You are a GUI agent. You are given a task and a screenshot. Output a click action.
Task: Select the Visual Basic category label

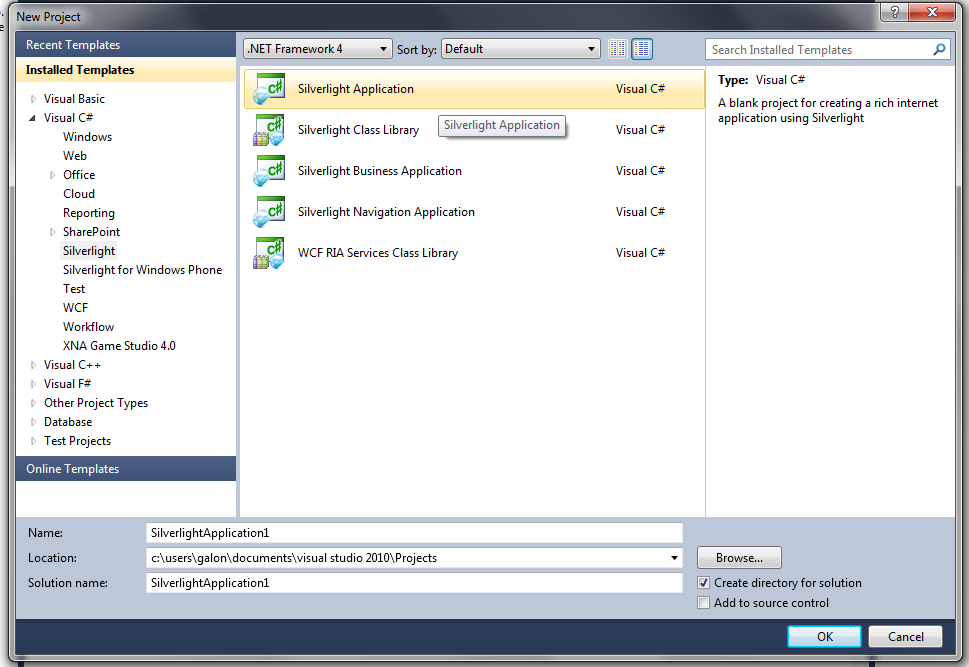tap(74, 99)
